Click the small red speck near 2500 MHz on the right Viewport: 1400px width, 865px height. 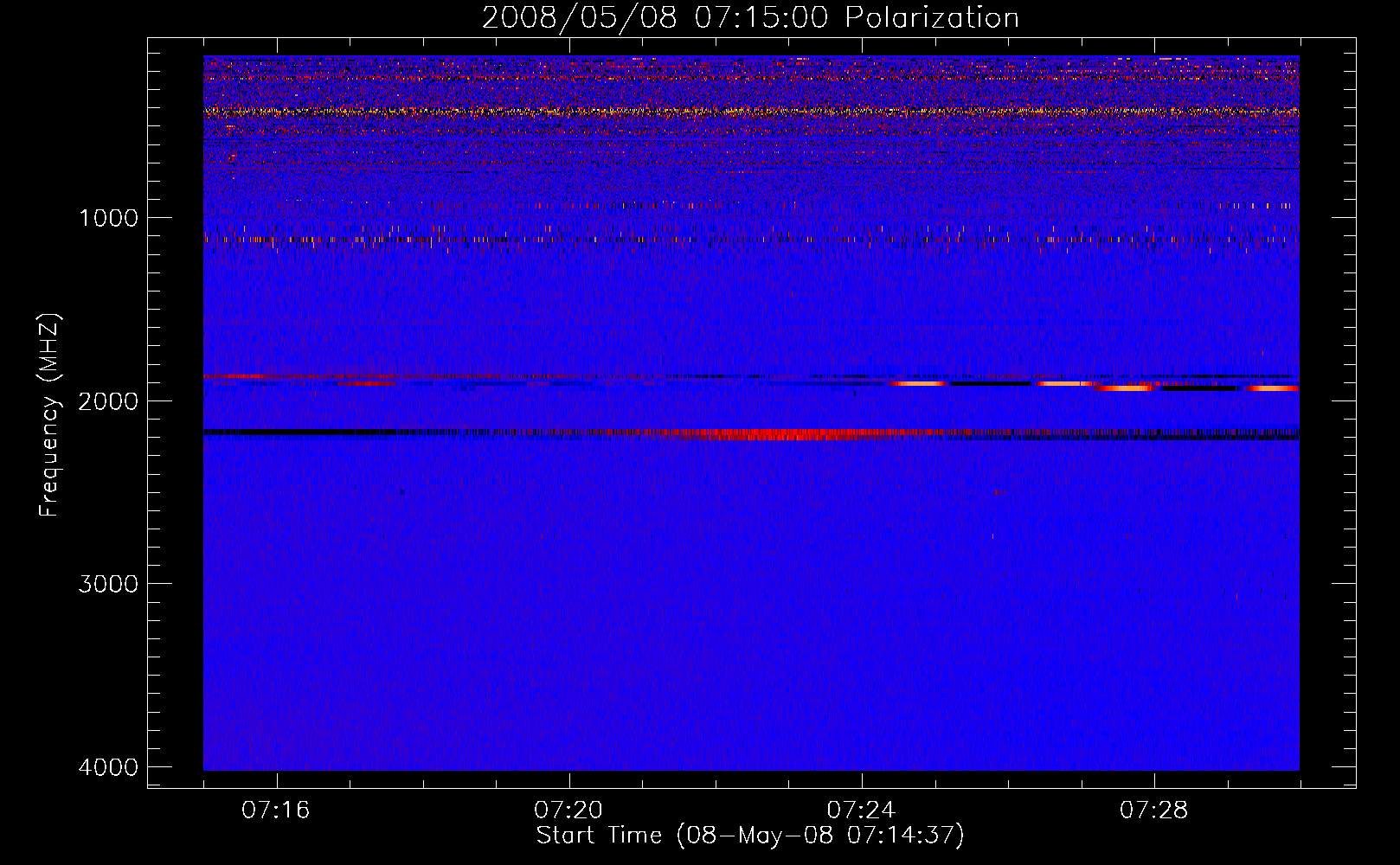tap(1000, 492)
